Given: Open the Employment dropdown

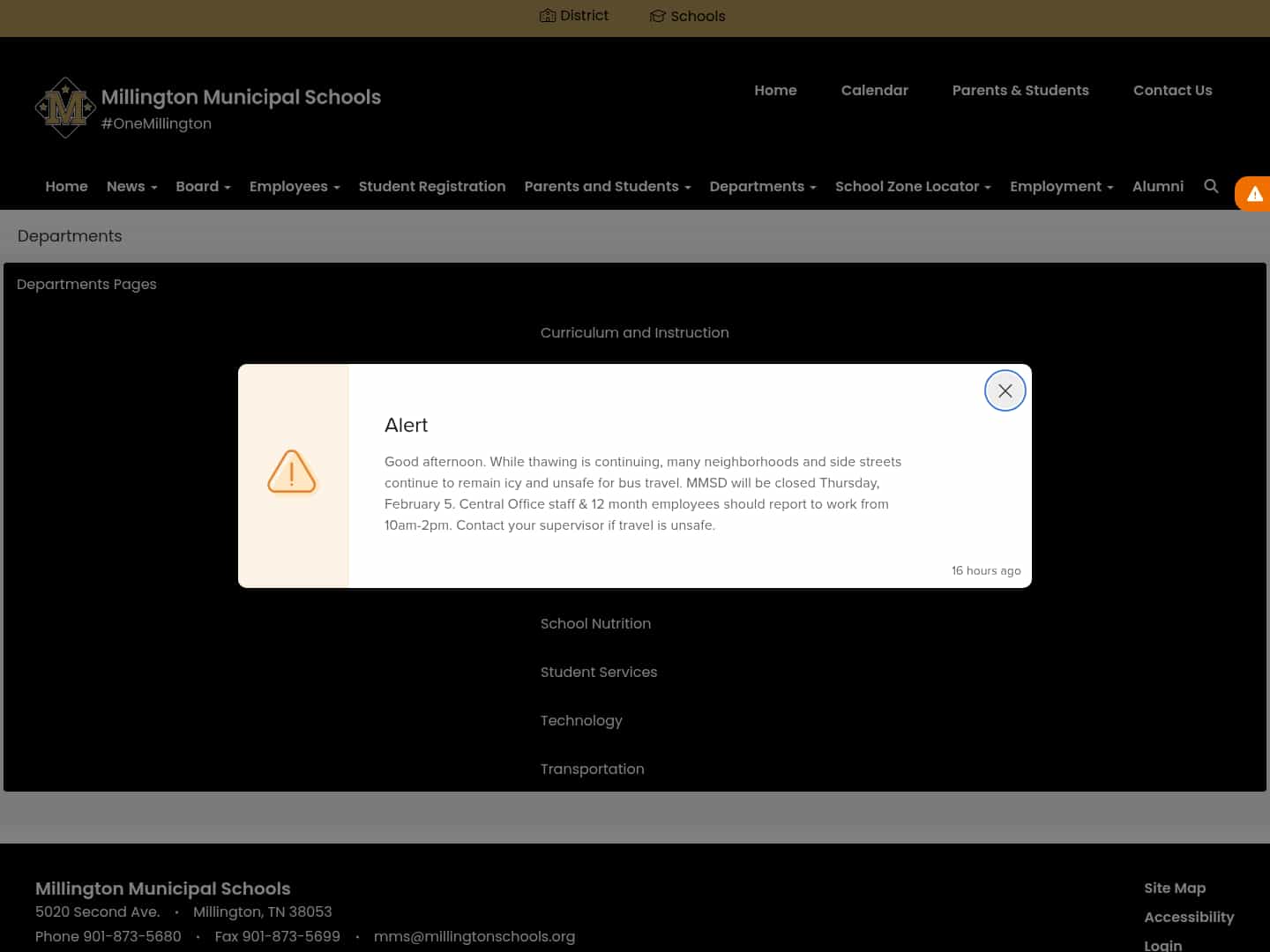Looking at the screenshot, I should 1061,186.
